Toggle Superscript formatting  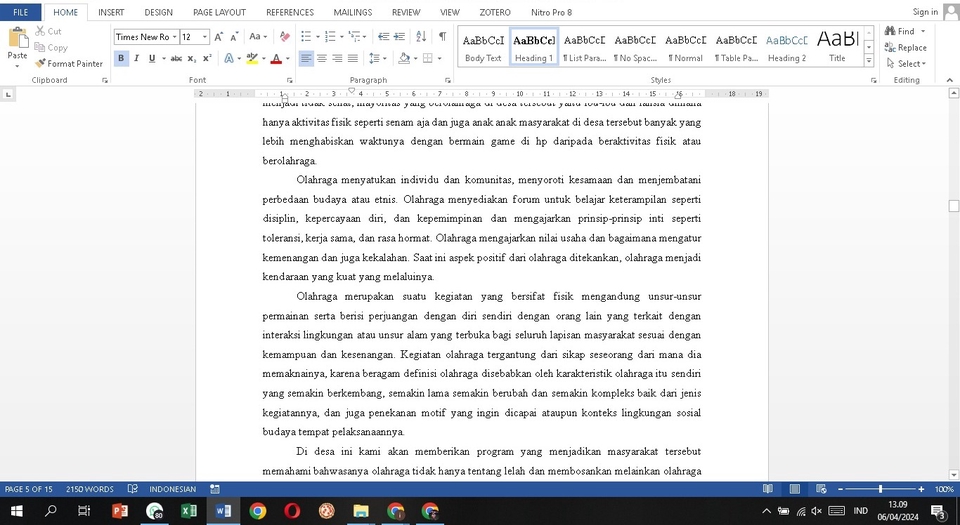tap(207, 58)
